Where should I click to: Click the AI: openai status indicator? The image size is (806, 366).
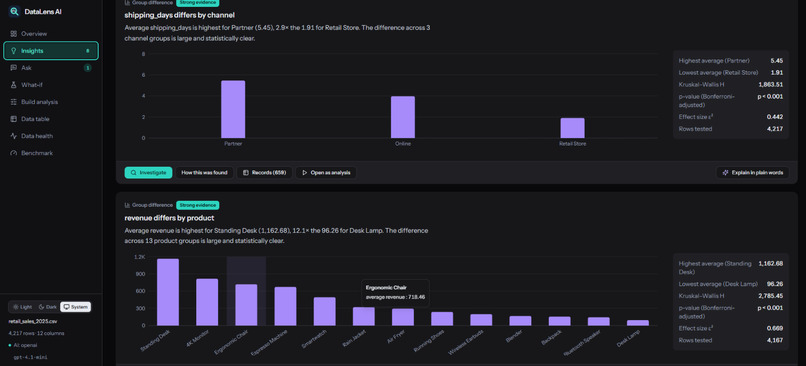(23, 345)
